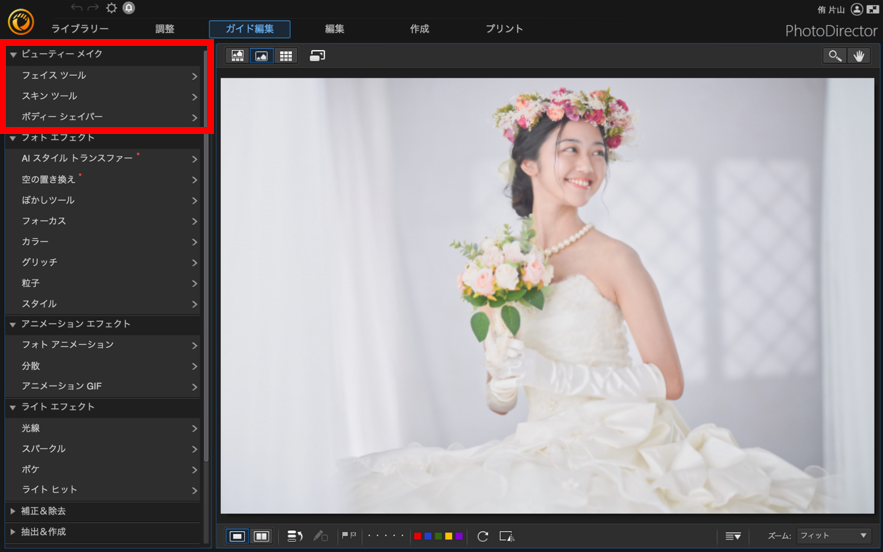
Task: Open the settings gear icon
Action: (x=112, y=8)
